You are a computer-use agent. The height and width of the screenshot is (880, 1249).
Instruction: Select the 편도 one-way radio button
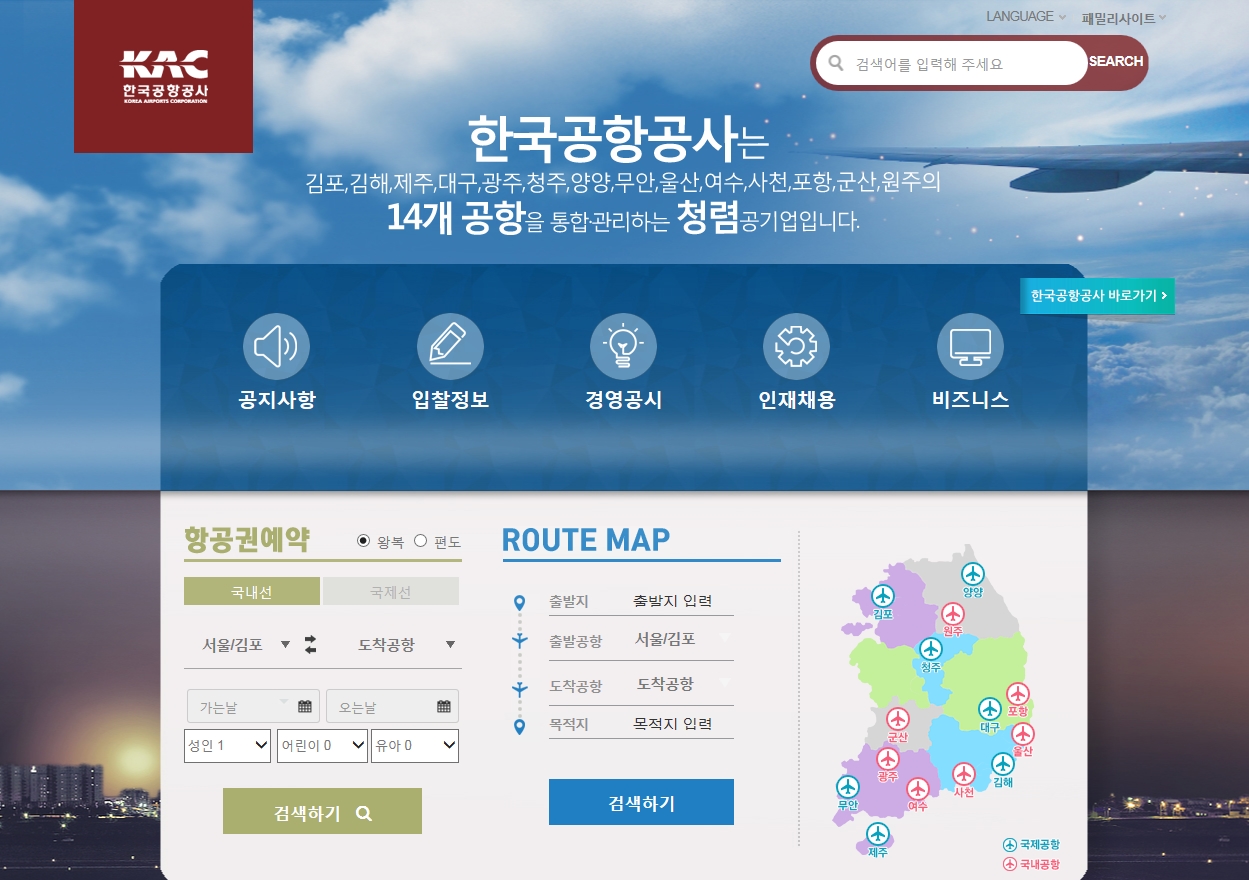420,541
